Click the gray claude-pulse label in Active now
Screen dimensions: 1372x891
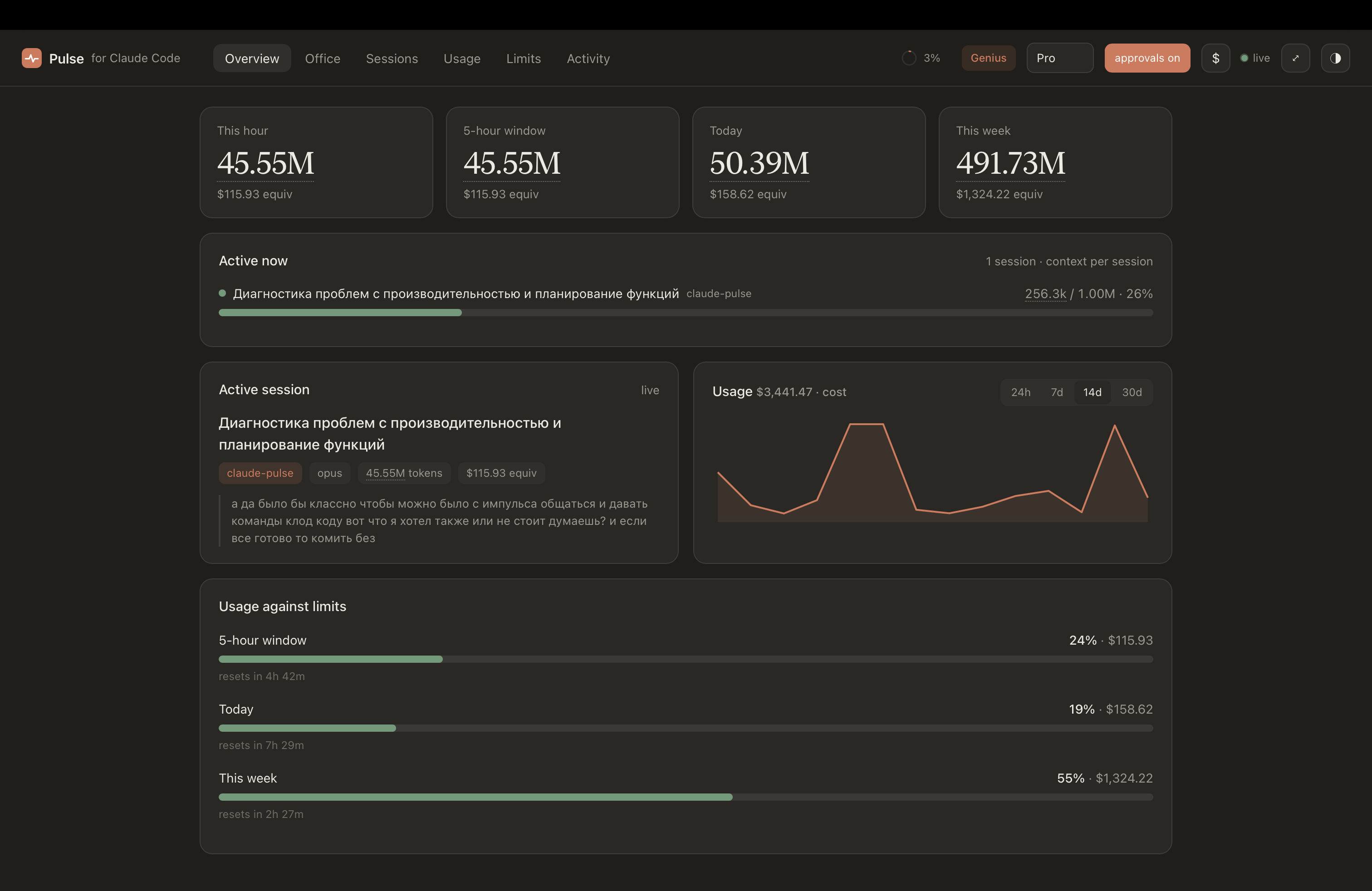point(718,294)
